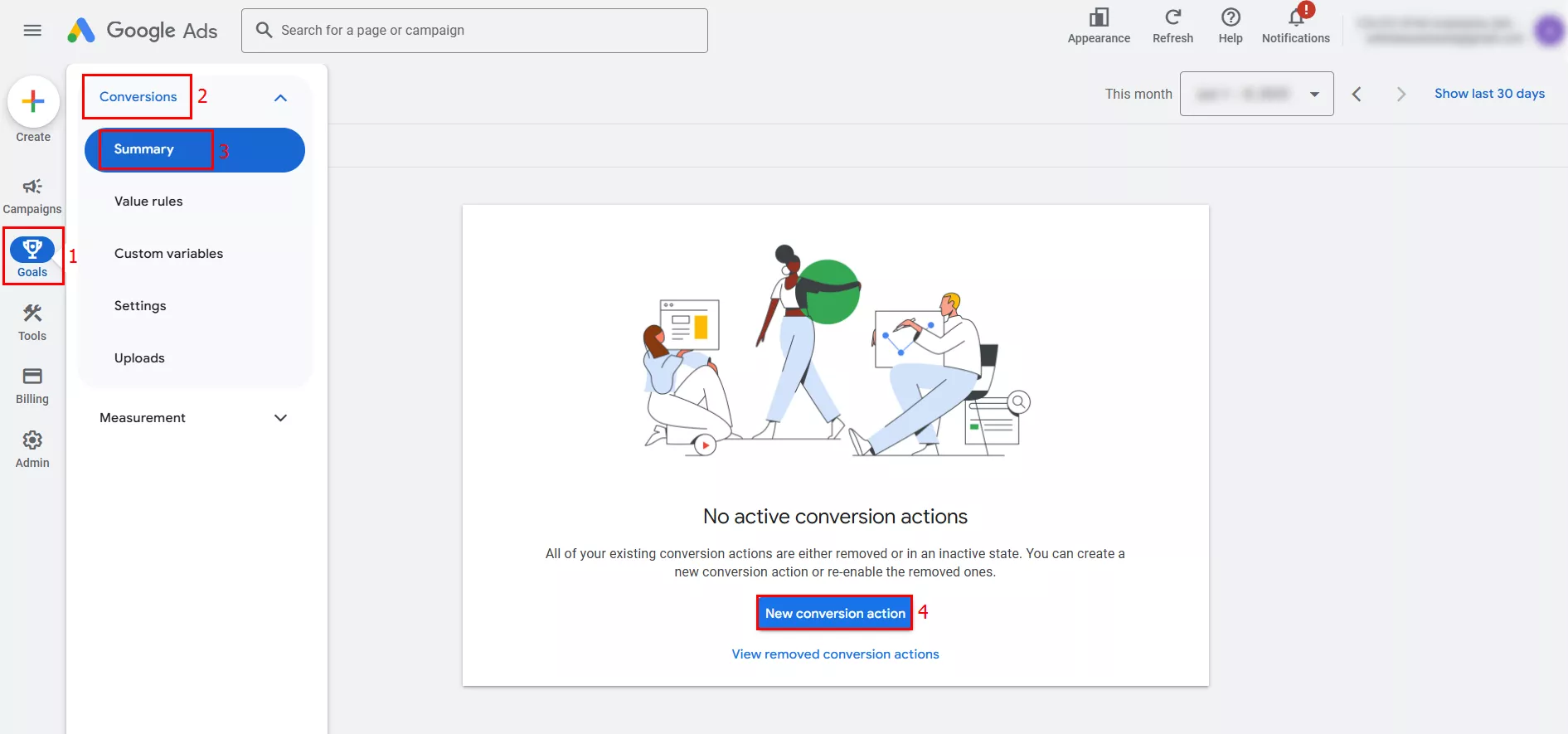Screen dimensions: 1568x734
Task: Collapse the Conversions section chevron
Action: (x=280, y=98)
